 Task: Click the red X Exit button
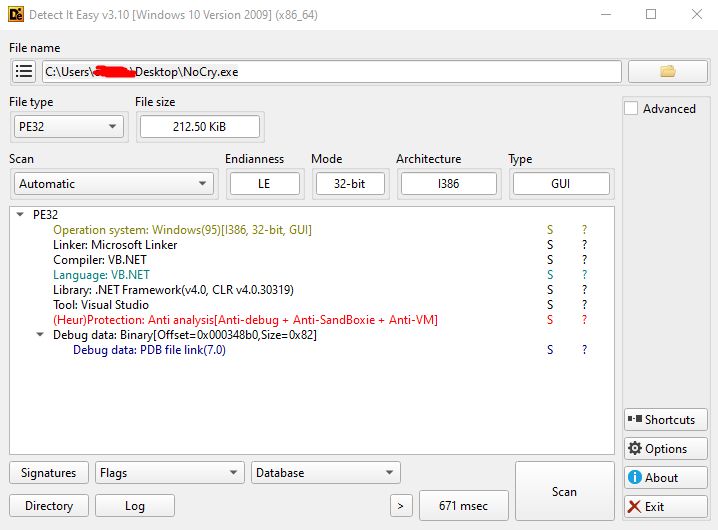pos(665,507)
